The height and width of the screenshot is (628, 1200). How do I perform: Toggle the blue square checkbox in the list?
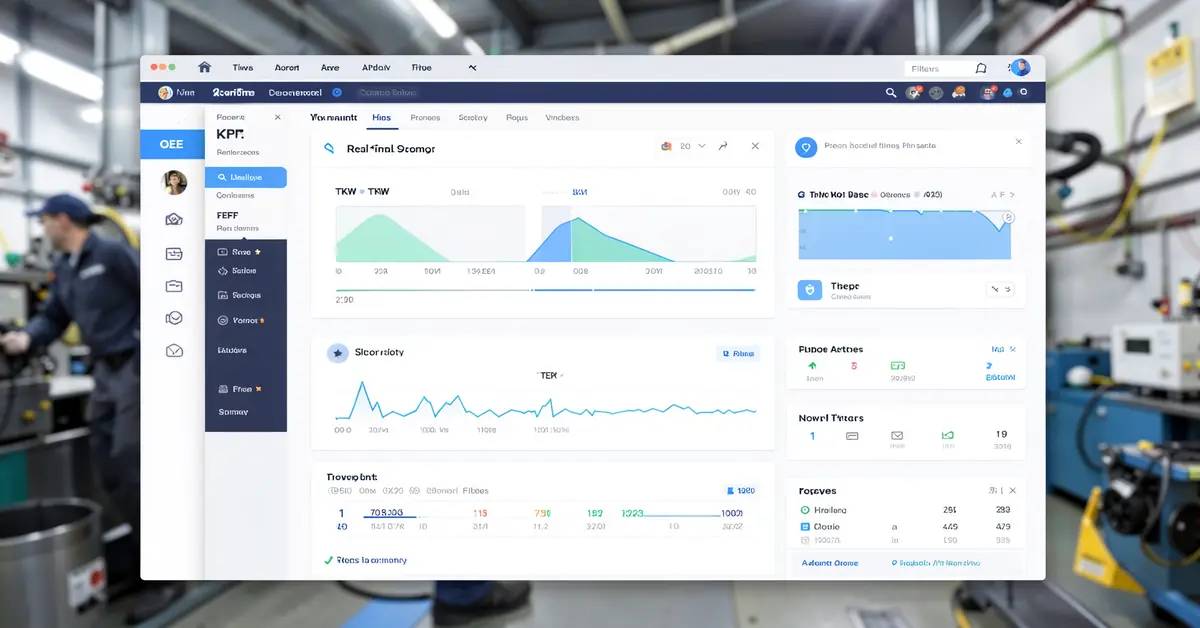tap(805, 526)
